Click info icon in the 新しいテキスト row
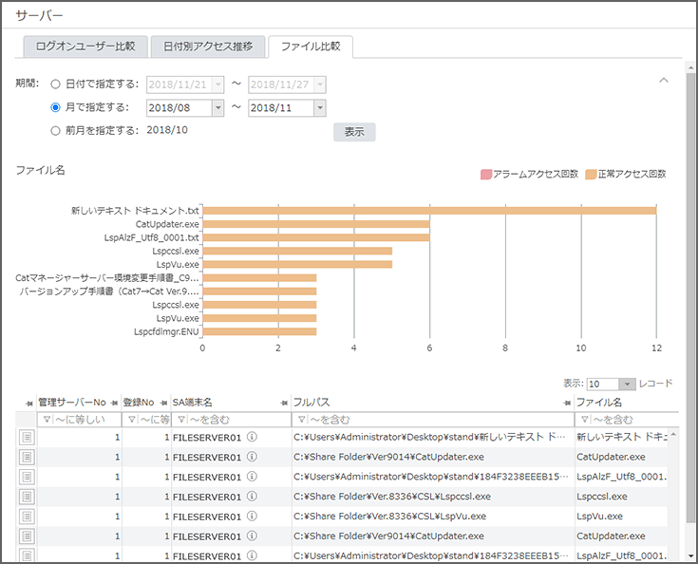The width and height of the screenshot is (698, 564). click(252, 437)
